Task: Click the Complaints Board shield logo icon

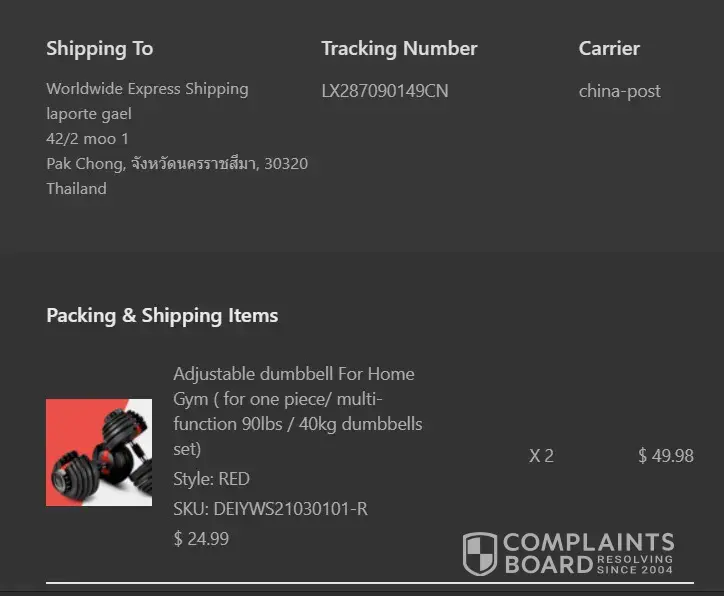Action: 480,553
